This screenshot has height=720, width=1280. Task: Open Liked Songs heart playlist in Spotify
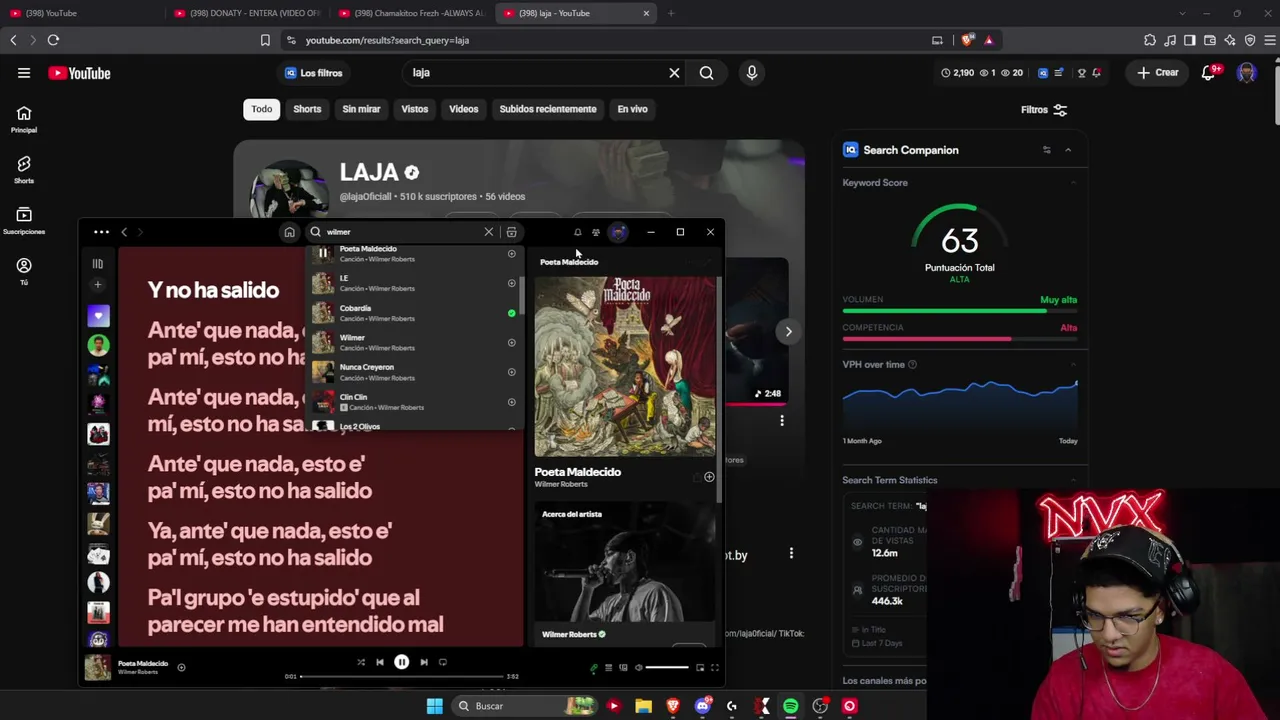click(x=98, y=316)
